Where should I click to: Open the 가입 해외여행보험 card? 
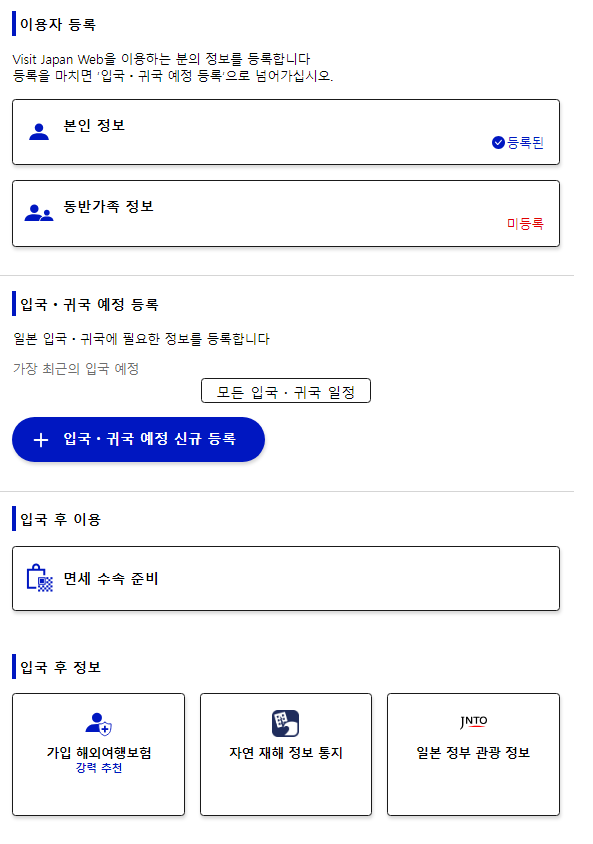pos(97,754)
